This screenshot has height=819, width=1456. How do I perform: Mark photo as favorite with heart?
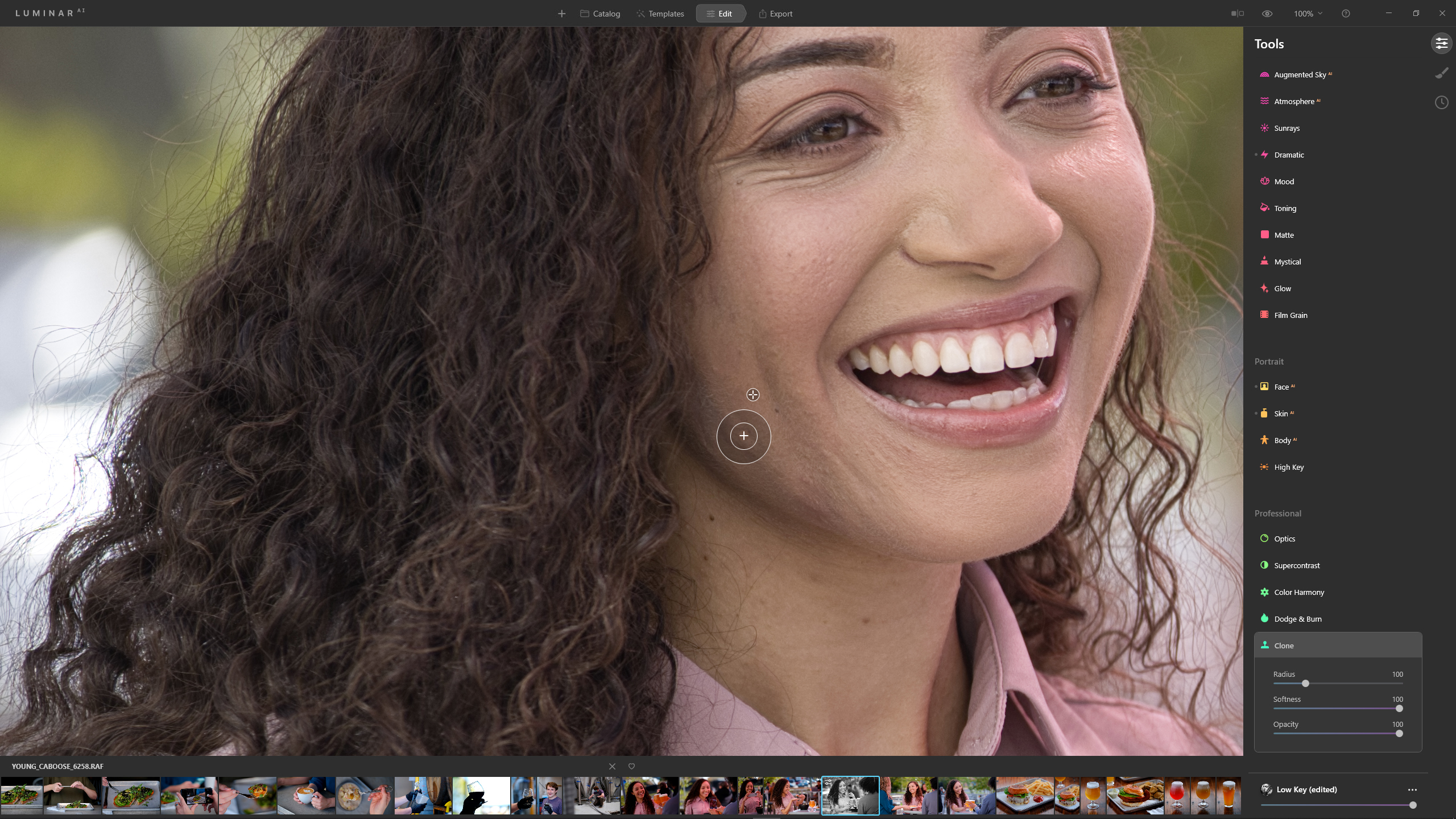(631, 766)
